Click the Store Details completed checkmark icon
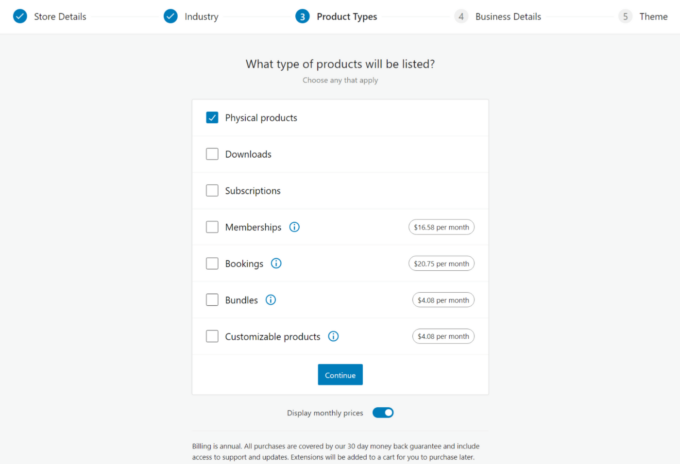The height and width of the screenshot is (464, 680). point(20,16)
